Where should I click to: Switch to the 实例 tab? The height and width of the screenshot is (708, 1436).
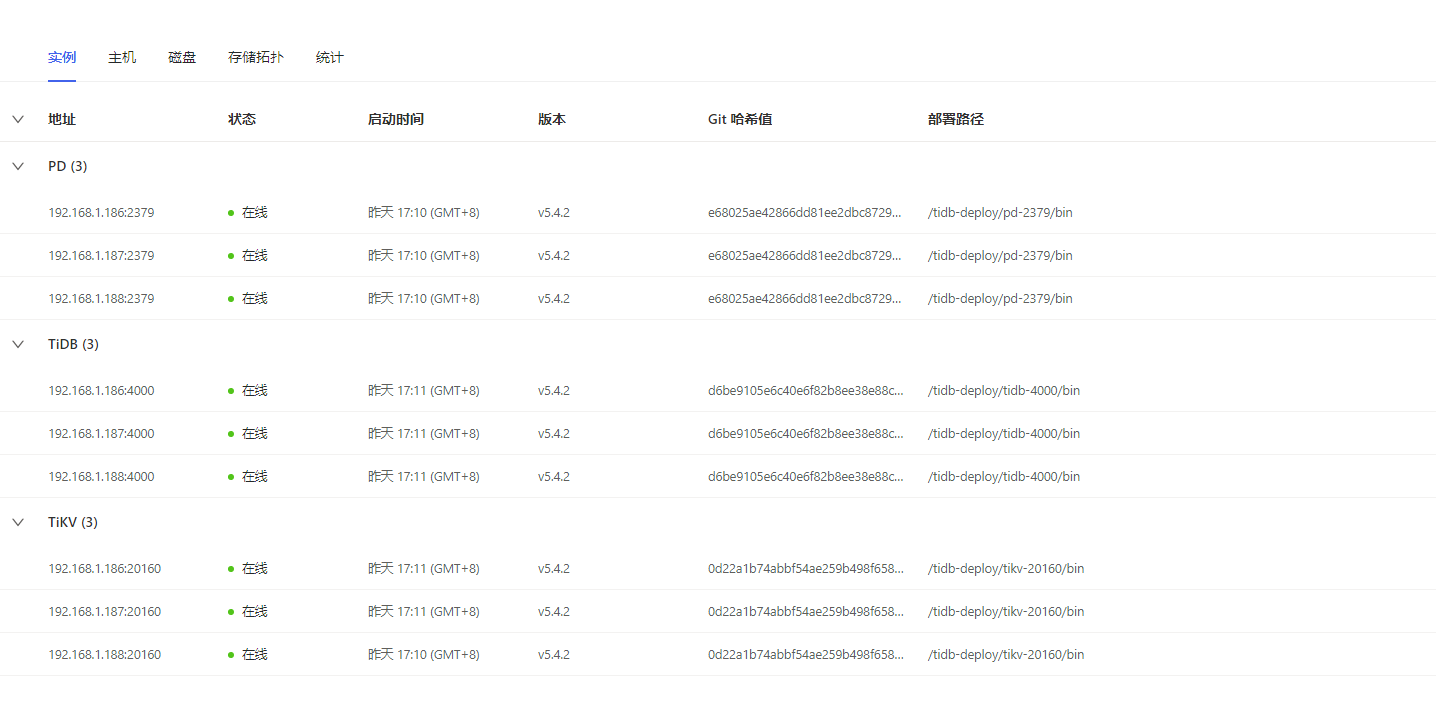pos(62,58)
